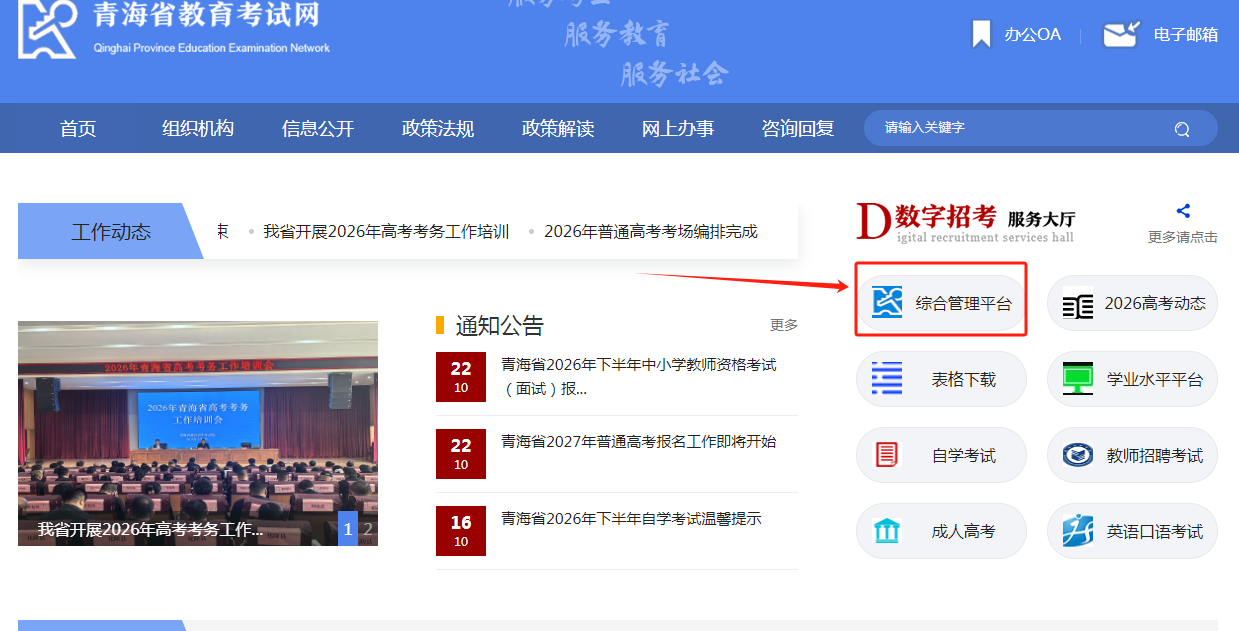Viewport: 1239px width, 631px height.
Task: Open the 综合管理平台 icon
Action: tap(887, 302)
